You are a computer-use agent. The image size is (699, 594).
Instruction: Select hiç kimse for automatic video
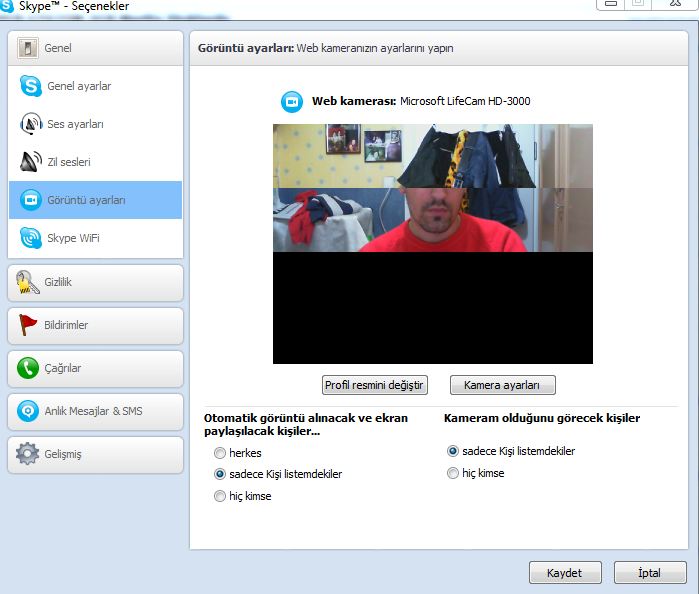220,496
